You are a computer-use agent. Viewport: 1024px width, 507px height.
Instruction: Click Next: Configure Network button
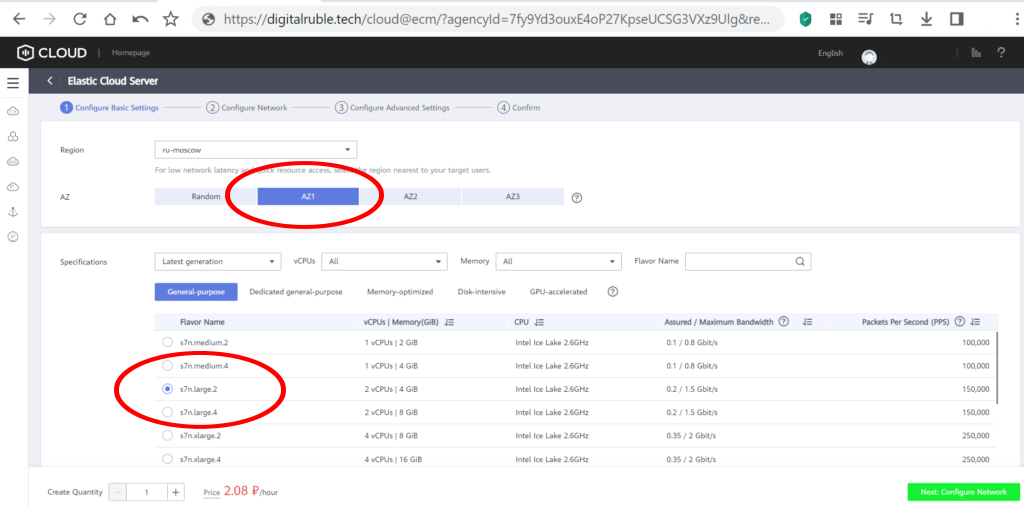pyautogui.click(x=963, y=492)
